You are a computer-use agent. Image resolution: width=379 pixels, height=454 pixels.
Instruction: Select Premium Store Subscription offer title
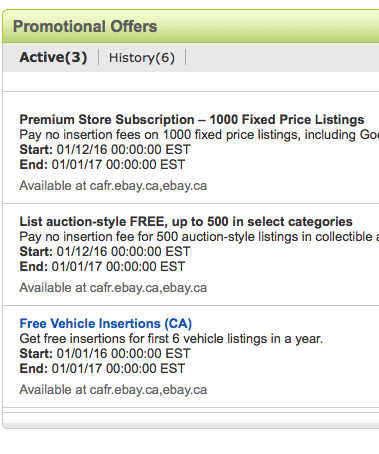pyautogui.click(x=192, y=119)
